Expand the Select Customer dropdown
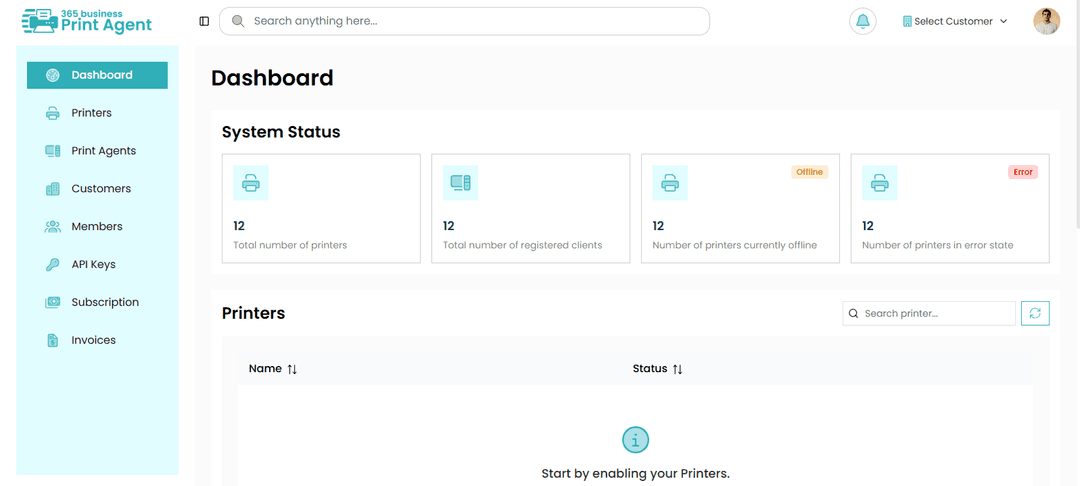The width and height of the screenshot is (1080, 486). coord(955,21)
